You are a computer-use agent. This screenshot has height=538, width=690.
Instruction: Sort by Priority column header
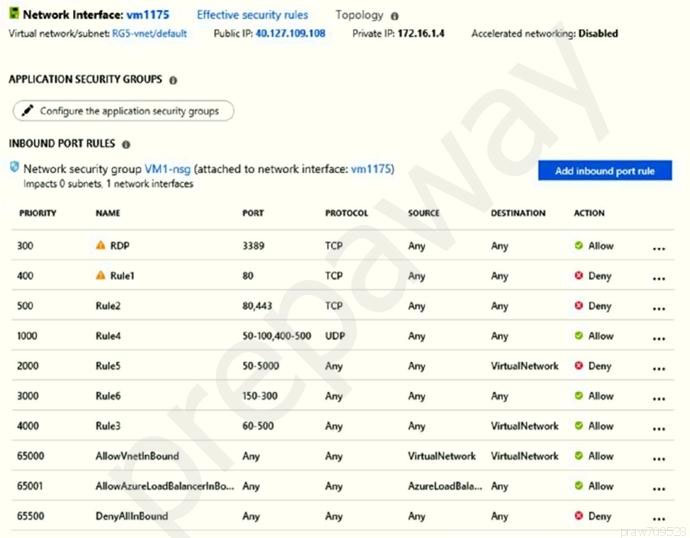pyautogui.click(x=37, y=213)
